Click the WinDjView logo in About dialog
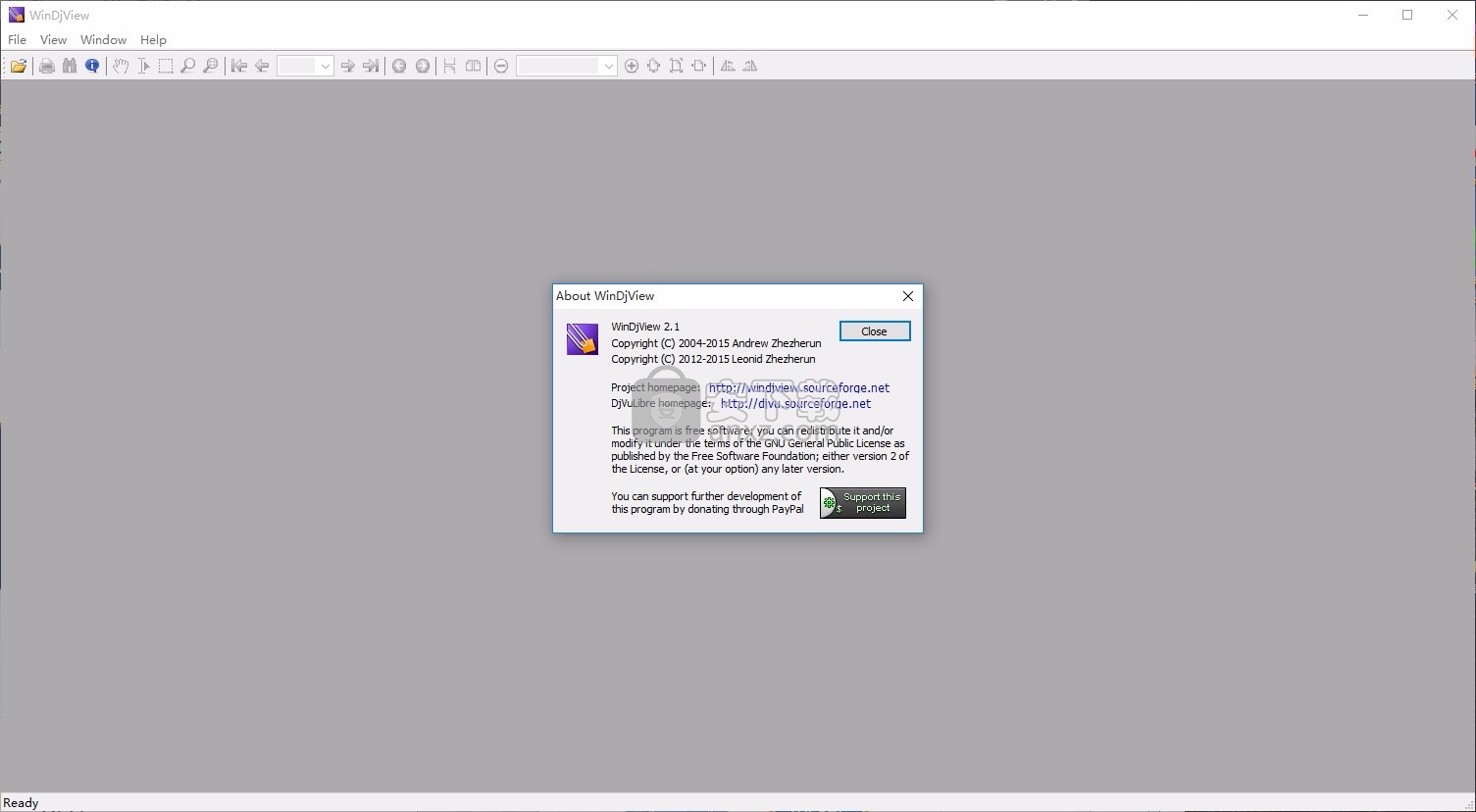 pyautogui.click(x=583, y=339)
